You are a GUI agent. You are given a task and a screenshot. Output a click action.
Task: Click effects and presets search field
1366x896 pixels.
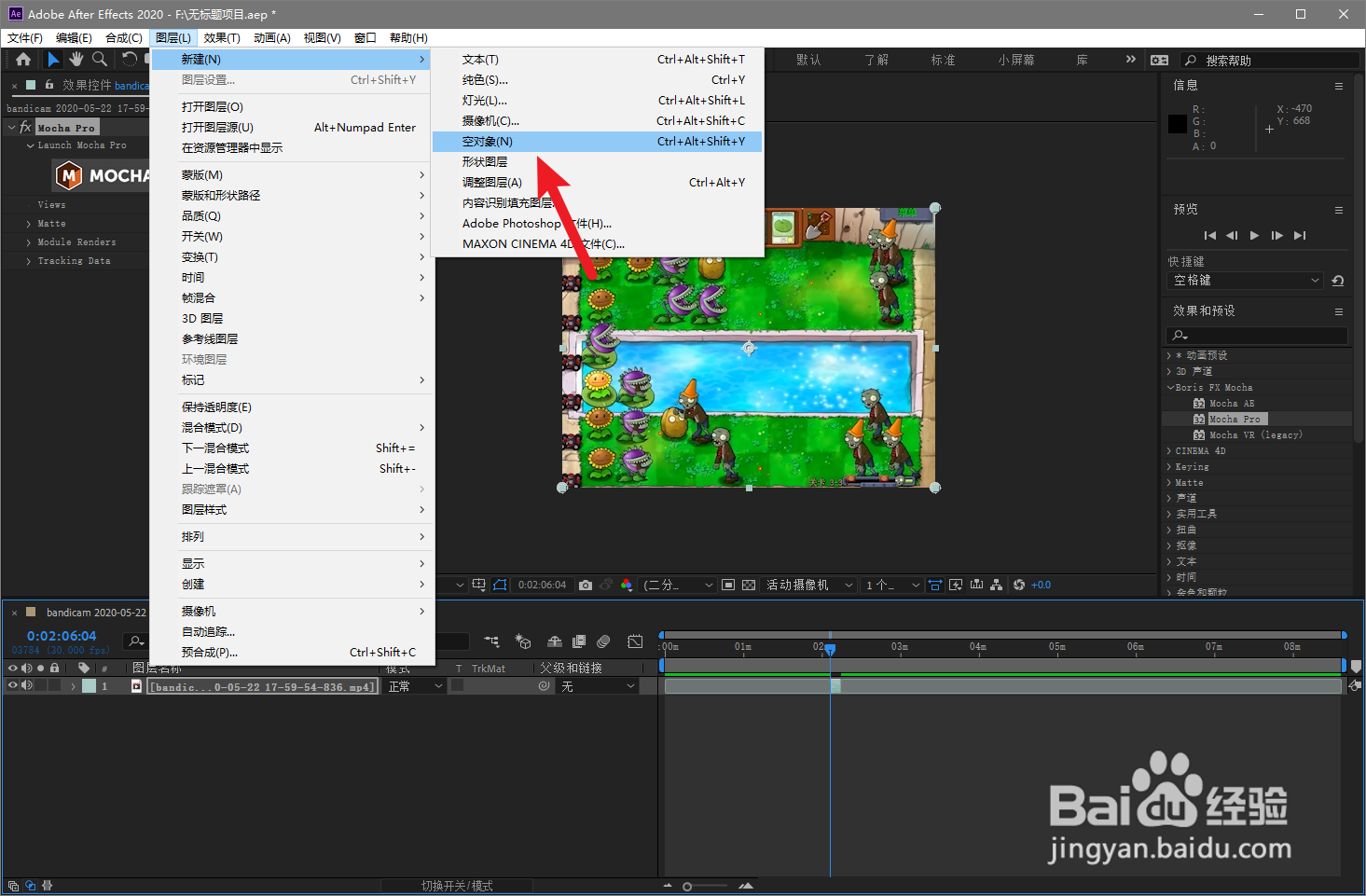point(1257,335)
